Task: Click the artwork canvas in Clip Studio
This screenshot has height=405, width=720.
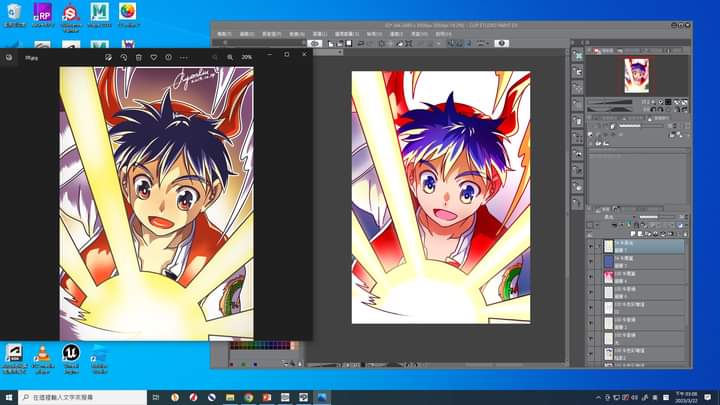Action: tap(441, 197)
